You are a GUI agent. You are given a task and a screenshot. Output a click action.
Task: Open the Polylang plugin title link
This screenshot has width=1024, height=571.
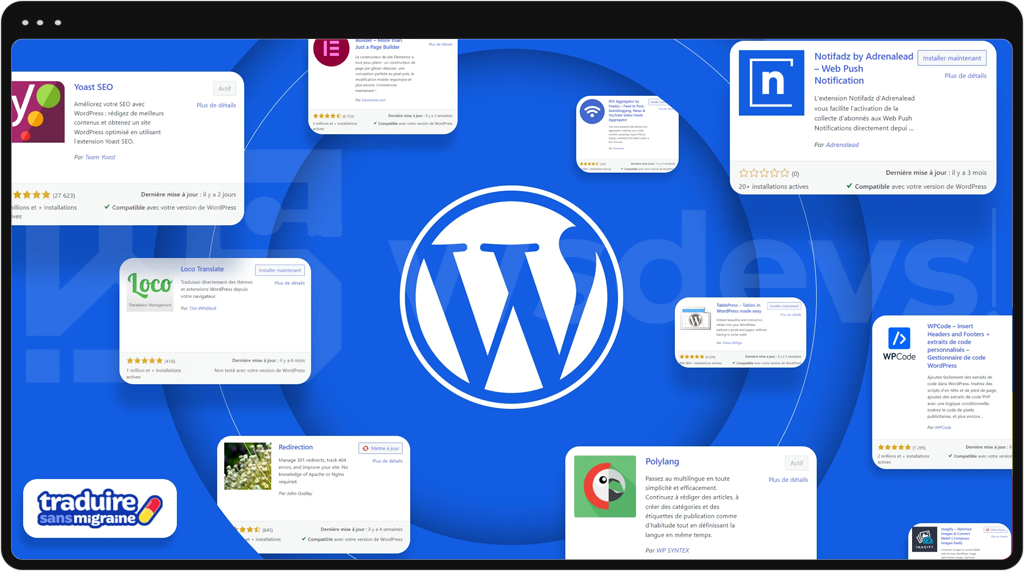[662, 462]
